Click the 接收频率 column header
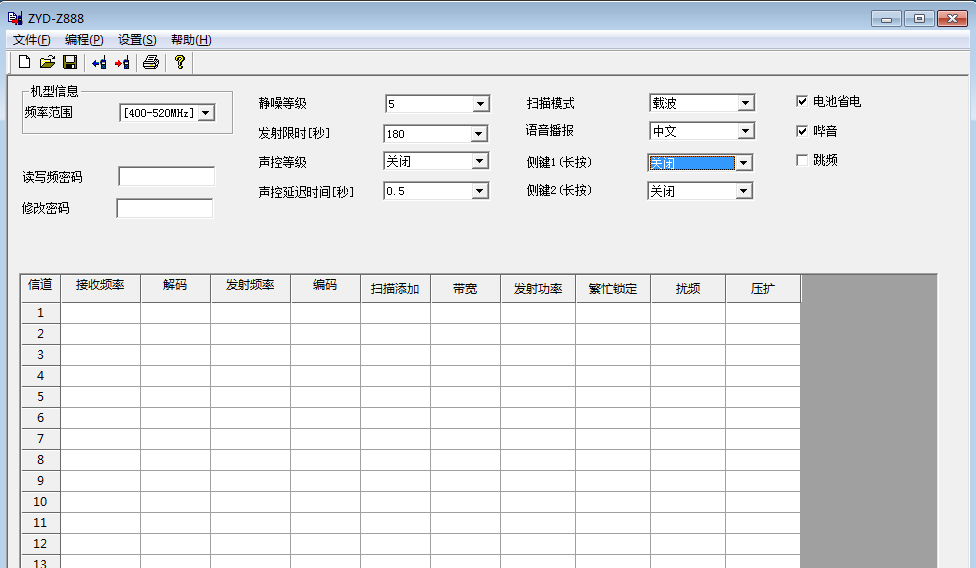Image resolution: width=976 pixels, height=568 pixels. click(x=100, y=287)
